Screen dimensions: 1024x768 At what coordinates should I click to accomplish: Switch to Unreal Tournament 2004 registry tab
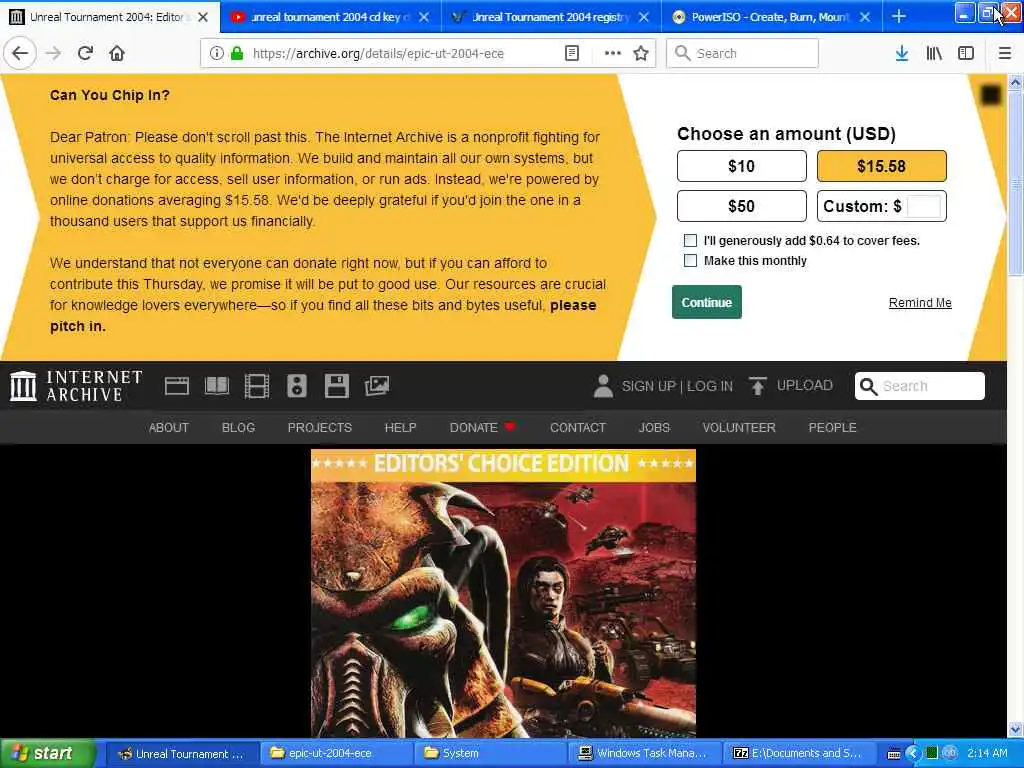click(551, 16)
